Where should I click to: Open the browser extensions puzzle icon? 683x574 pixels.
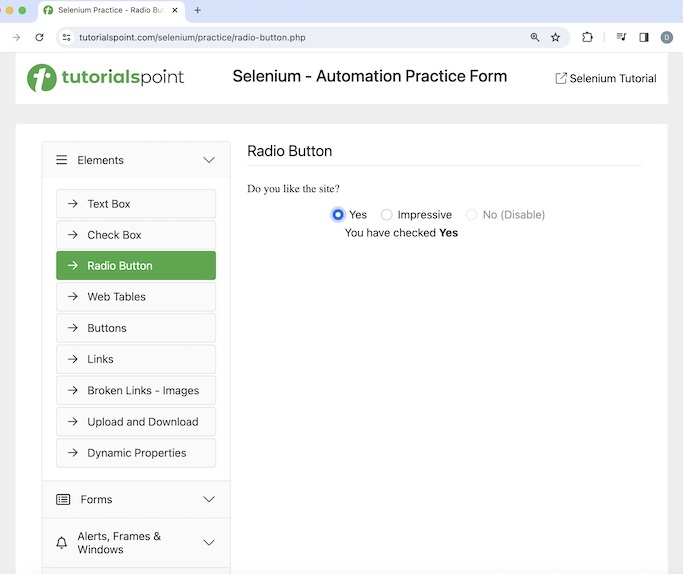tap(587, 37)
